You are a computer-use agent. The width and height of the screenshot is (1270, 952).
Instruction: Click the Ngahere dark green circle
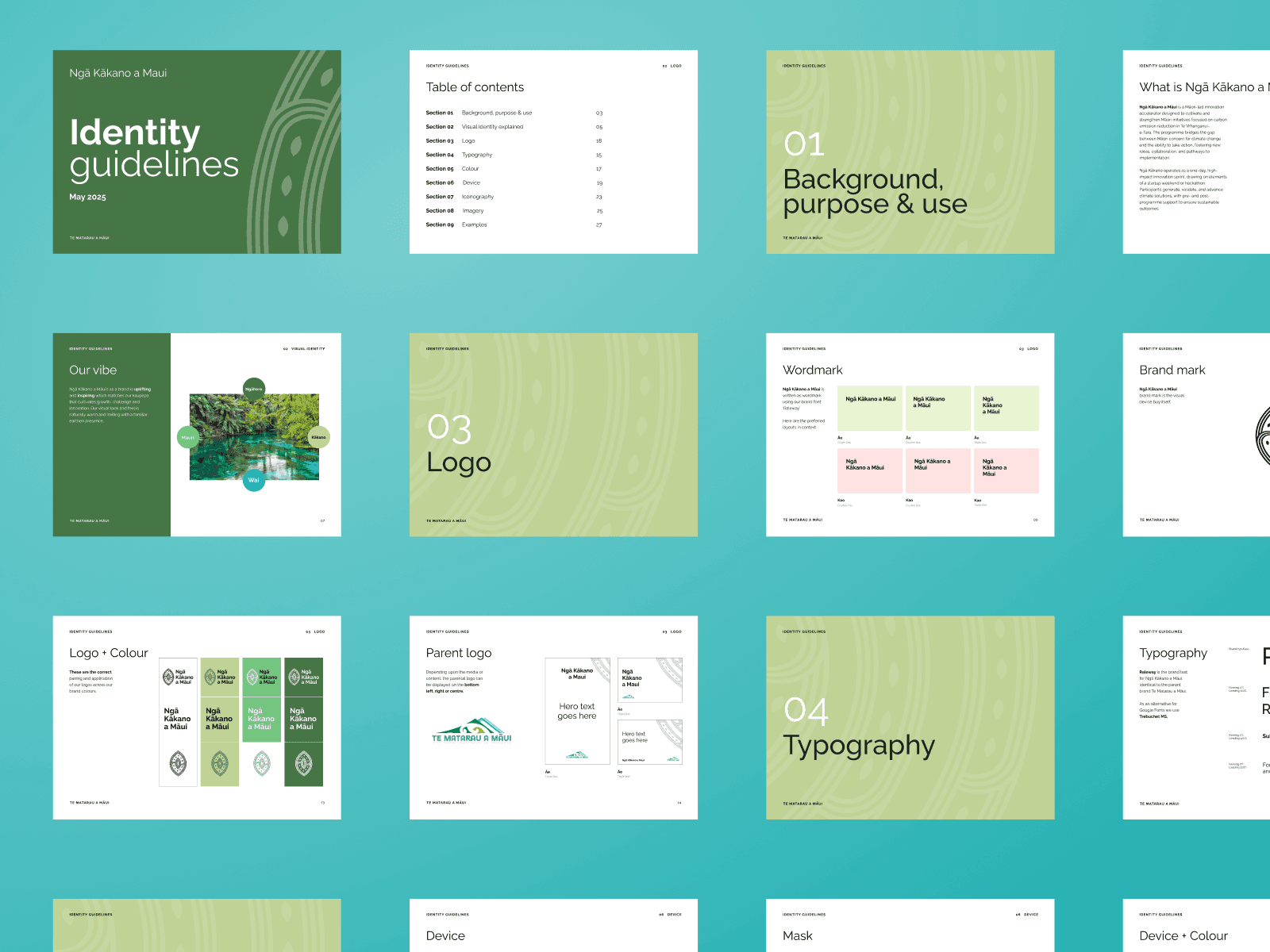pos(254,389)
